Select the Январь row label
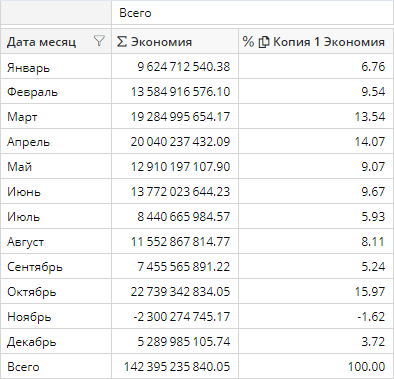 [28, 68]
